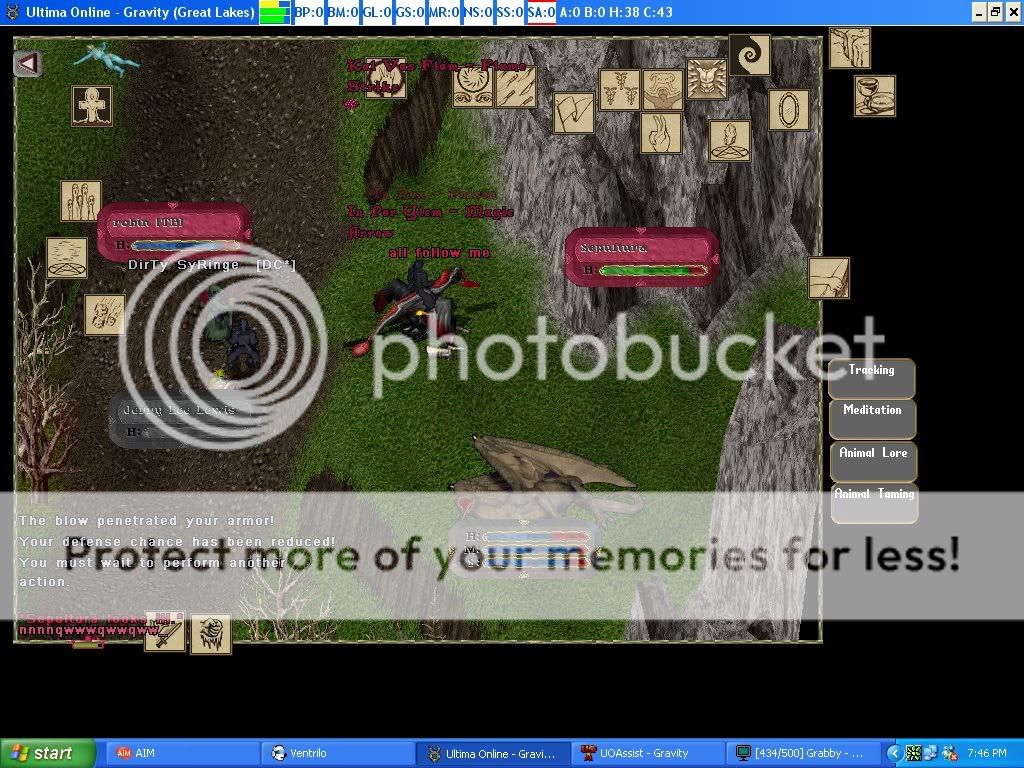1024x768 pixels.
Task: Click the BM:0 counter in title bar
Action: tap(343, 12)
